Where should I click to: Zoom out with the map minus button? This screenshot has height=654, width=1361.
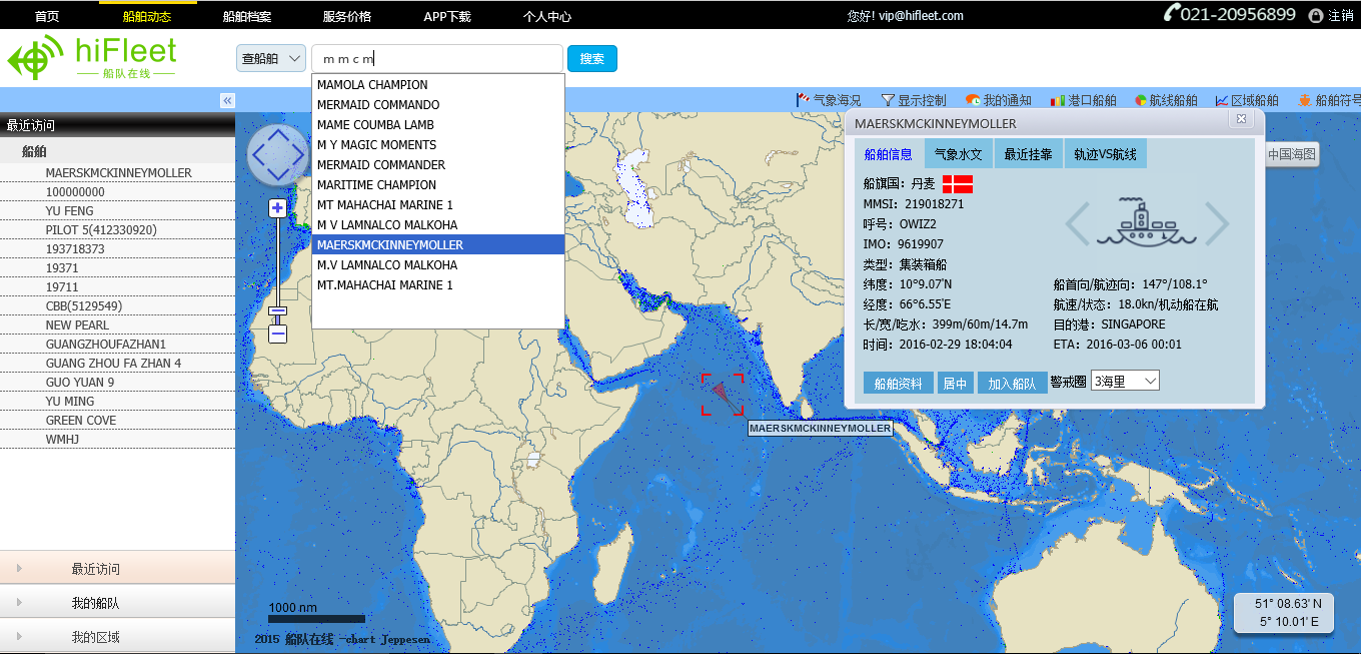click(x=278, y=334)
